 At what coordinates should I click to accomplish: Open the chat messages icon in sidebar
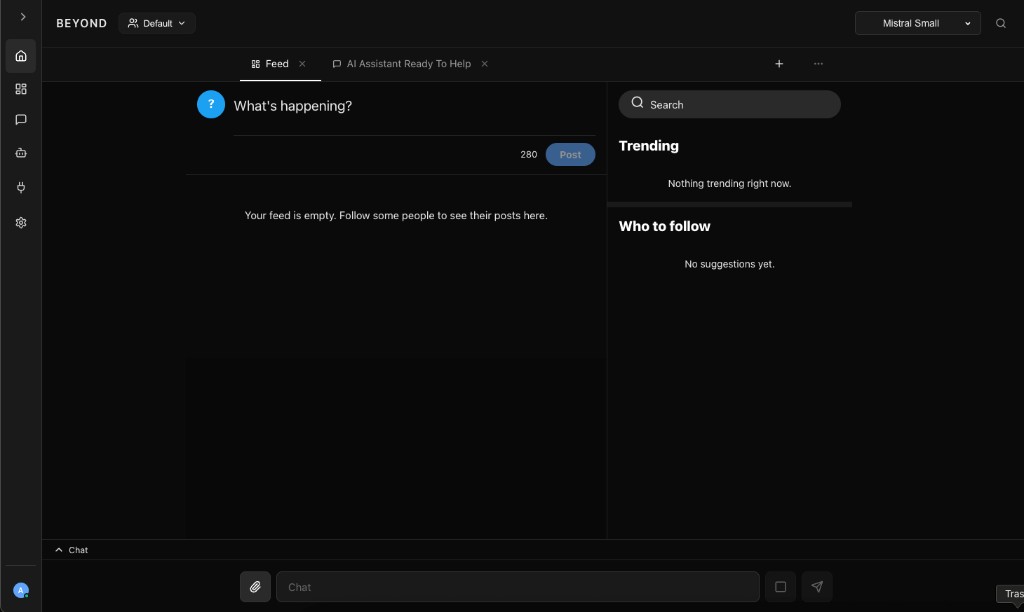[x=20, y=120]
